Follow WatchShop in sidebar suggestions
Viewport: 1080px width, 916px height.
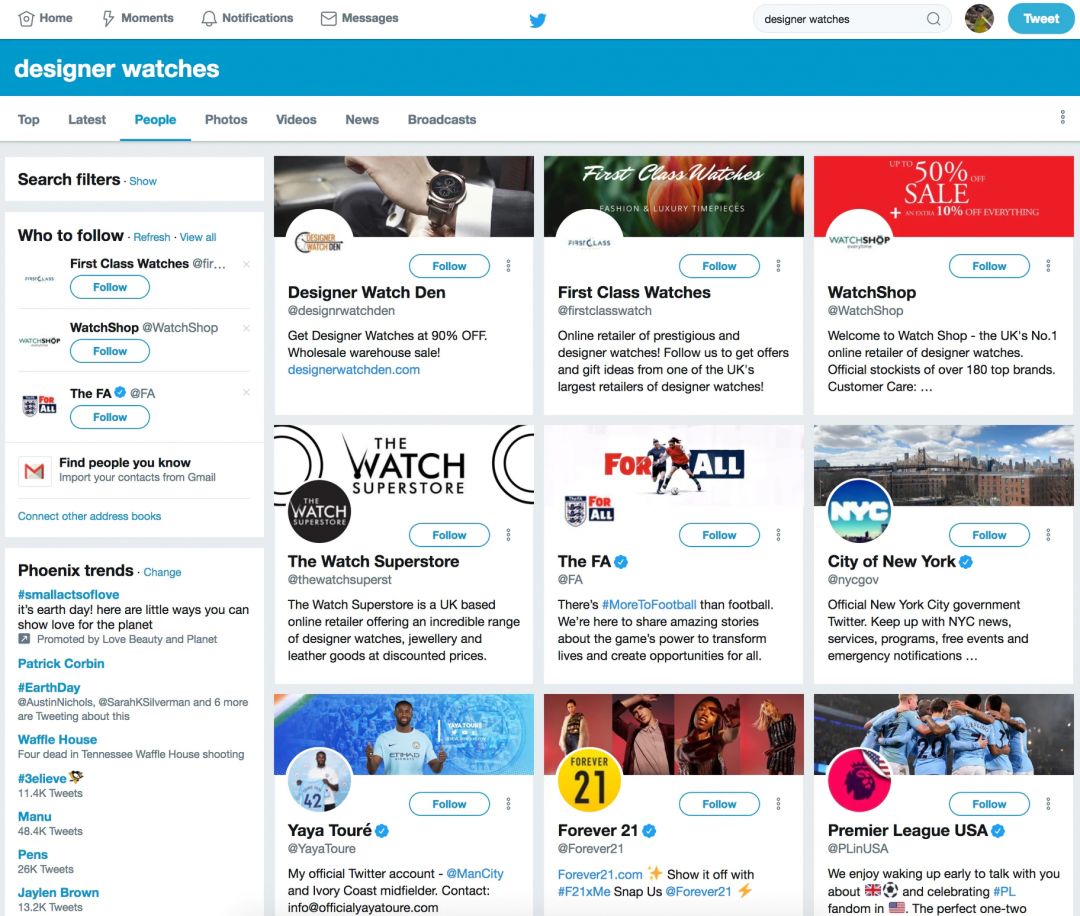(x=110, y=351)
